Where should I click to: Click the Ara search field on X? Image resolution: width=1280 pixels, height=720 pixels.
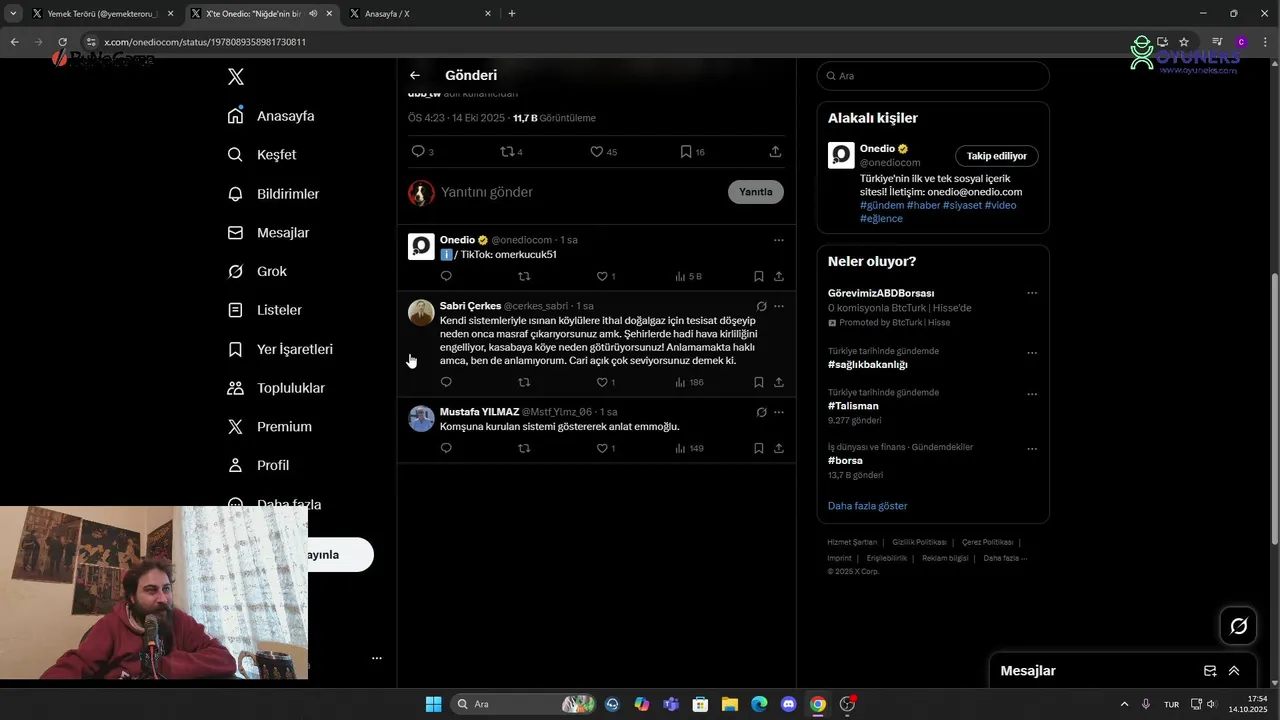point(933,76)
